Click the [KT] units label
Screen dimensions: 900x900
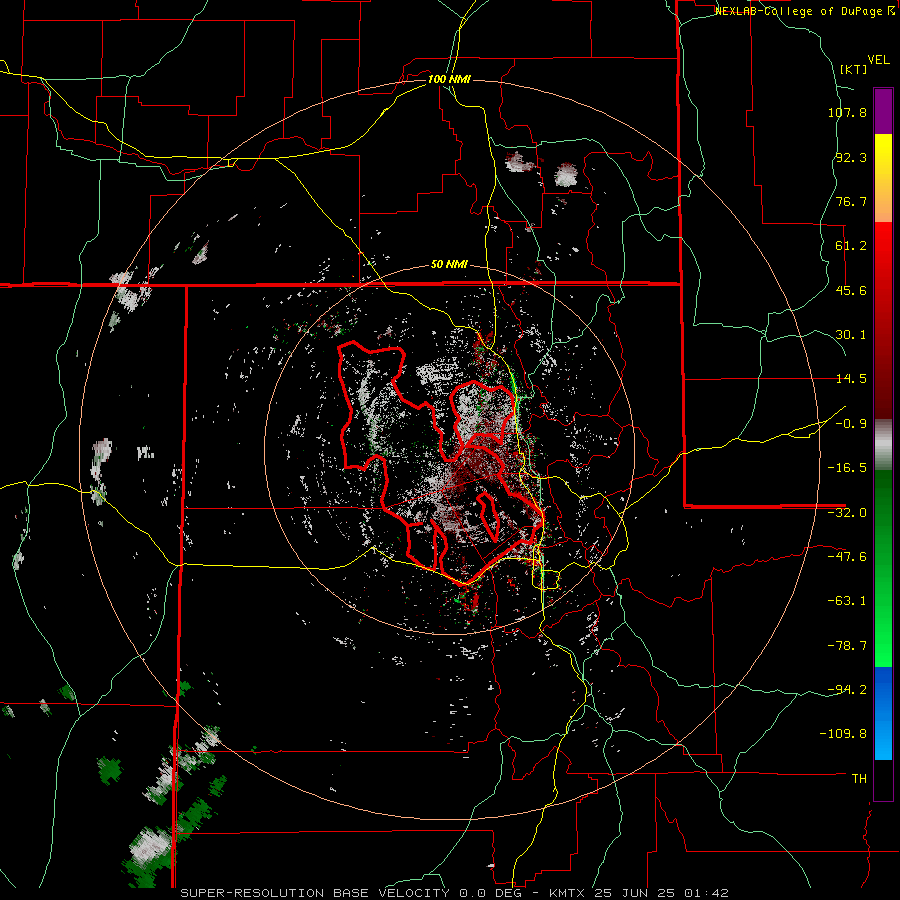coord(853,69)
